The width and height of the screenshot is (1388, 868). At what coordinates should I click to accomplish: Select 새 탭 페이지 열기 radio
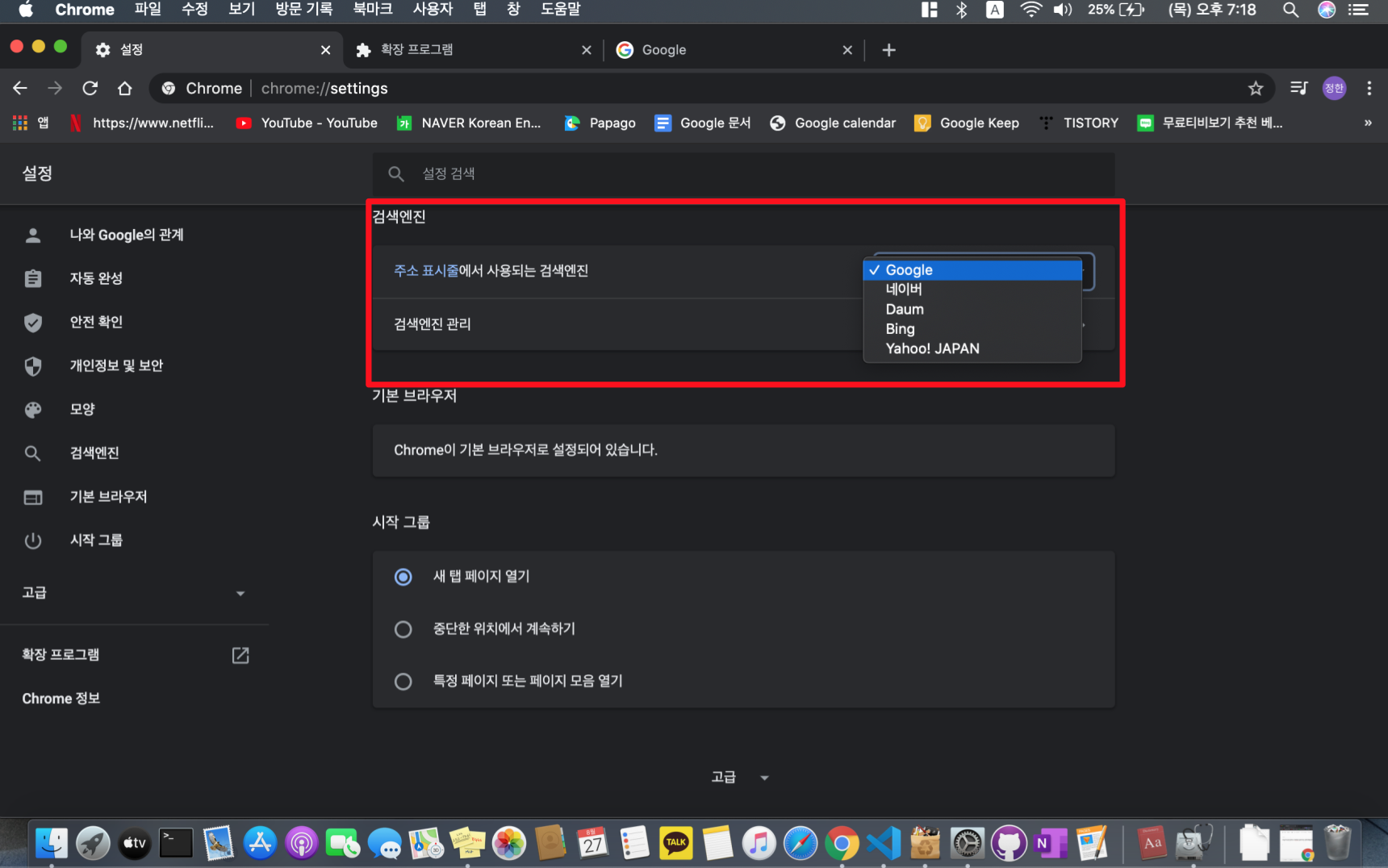[403, 577]
